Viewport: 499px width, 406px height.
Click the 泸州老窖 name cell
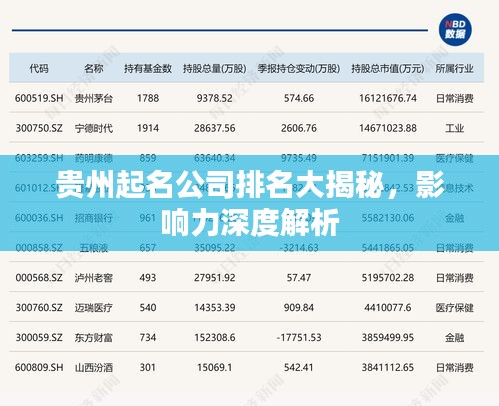pos(94,278)
